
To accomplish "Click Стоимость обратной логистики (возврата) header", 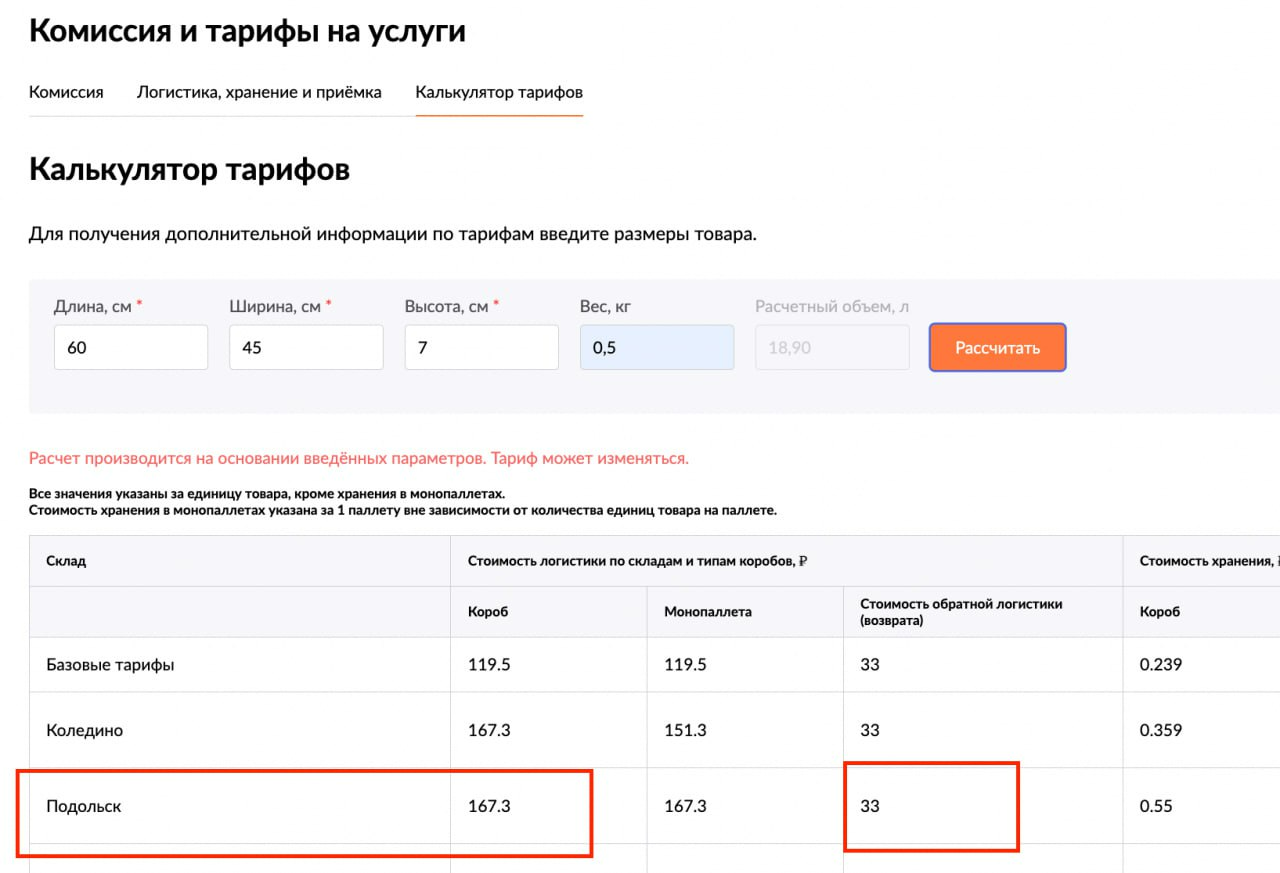I will (960, 611).
